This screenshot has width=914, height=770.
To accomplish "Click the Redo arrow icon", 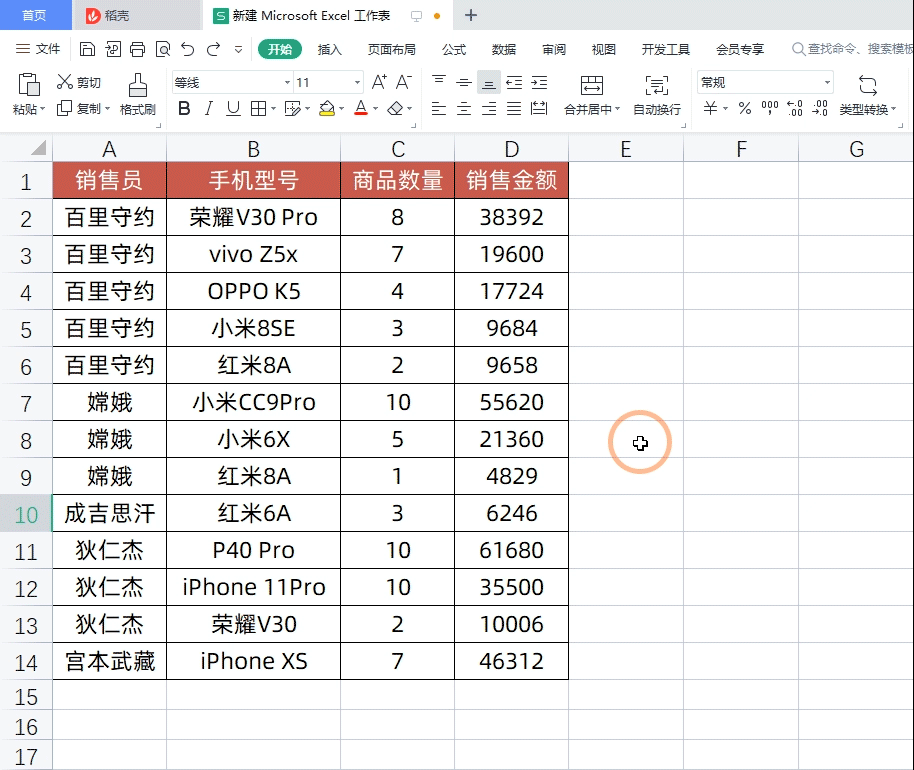I will click(212, 50).
